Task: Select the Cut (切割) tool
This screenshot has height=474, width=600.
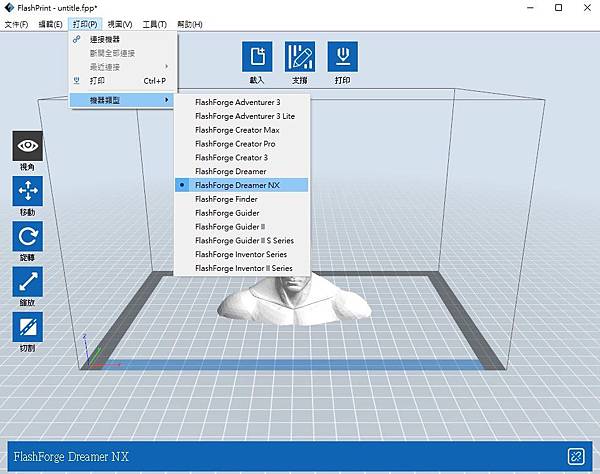Action: [x=28, y=327]
